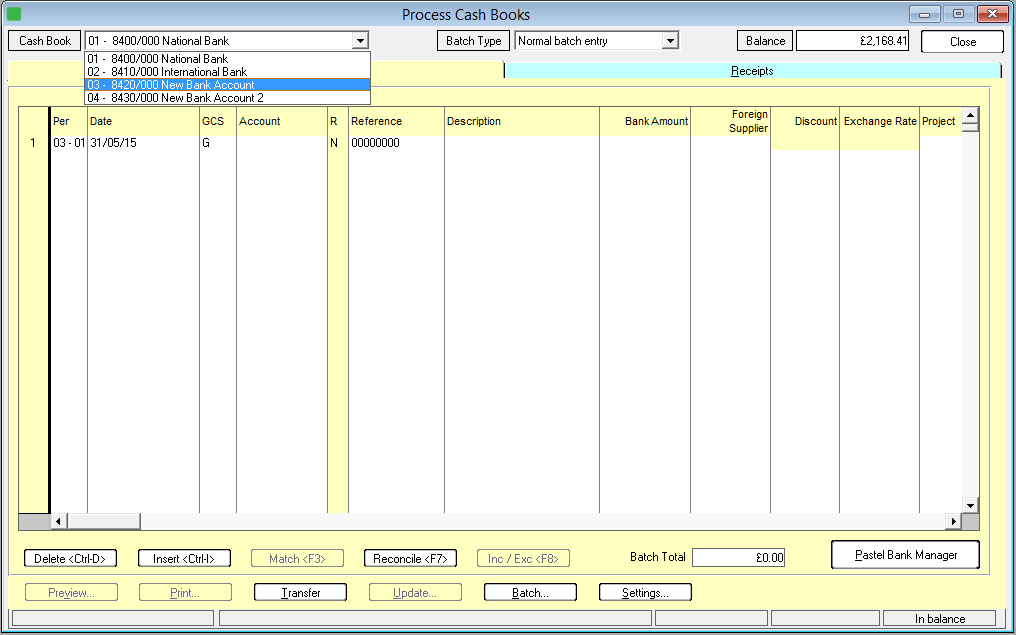
Task: Click the Close button
Action: pos(962,41)
